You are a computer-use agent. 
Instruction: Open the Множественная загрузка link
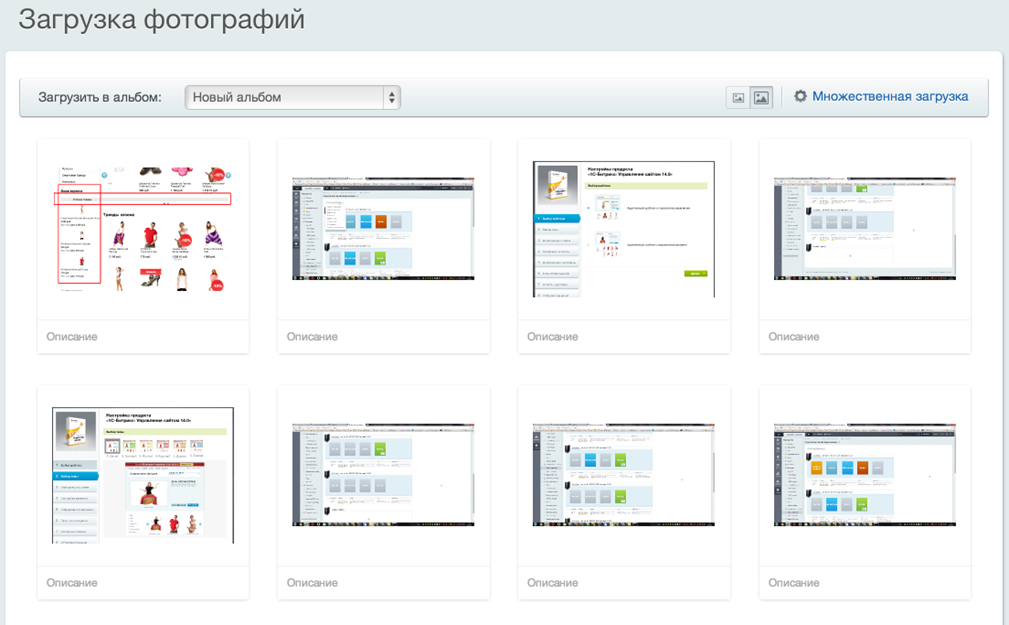coord(890,97)
